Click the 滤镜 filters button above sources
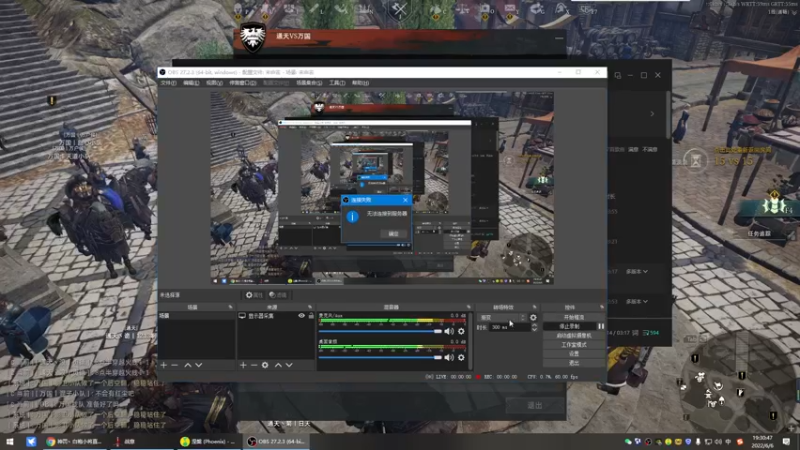The height and width of the screenshot is (450, 800). point(278,295)
